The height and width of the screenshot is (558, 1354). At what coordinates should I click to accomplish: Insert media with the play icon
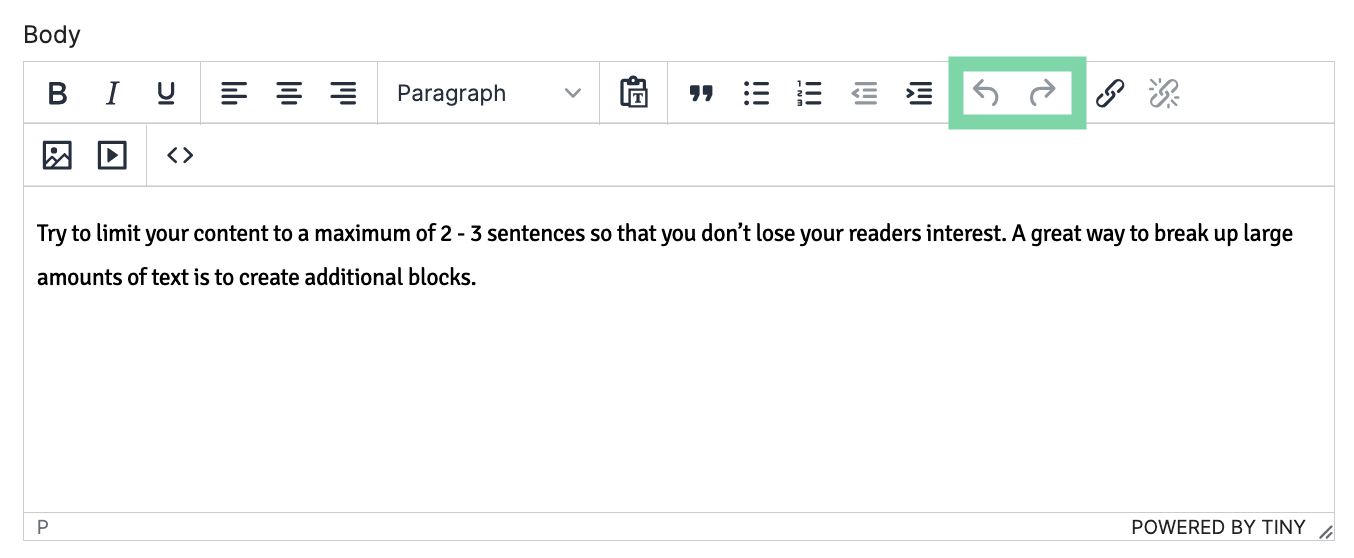pos(112,155)
